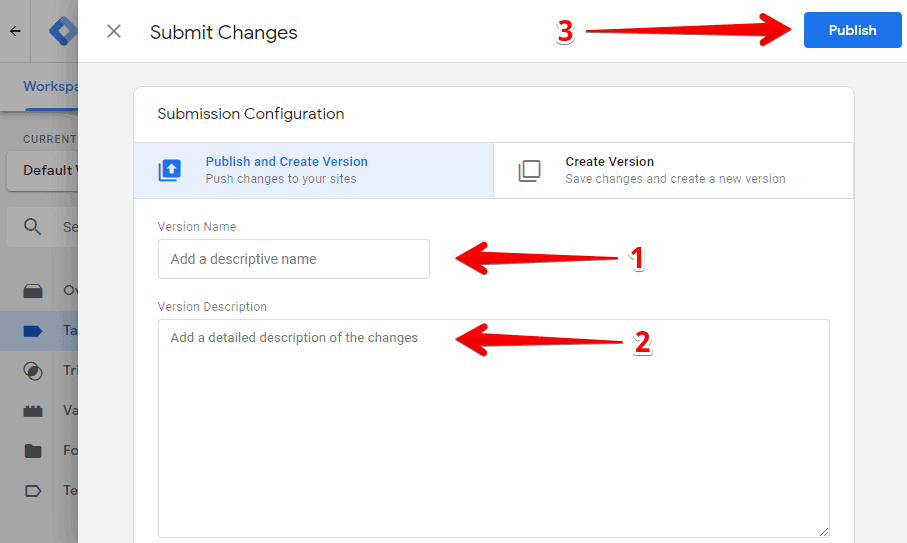
Task: Click the Version Name label
Action: 197,227
